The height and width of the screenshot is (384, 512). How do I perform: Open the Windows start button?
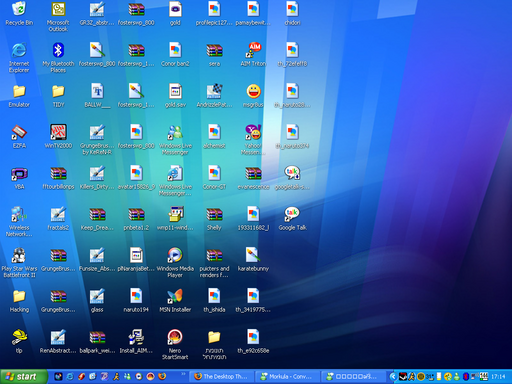point(23,377)
